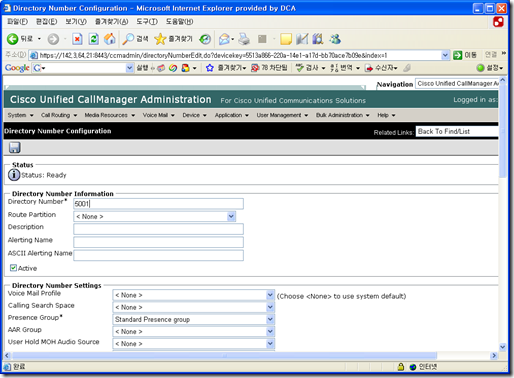Click the translate icon in Google toolbar
The width and height of the screenshot is (514, 378).
tap(334, 68)
